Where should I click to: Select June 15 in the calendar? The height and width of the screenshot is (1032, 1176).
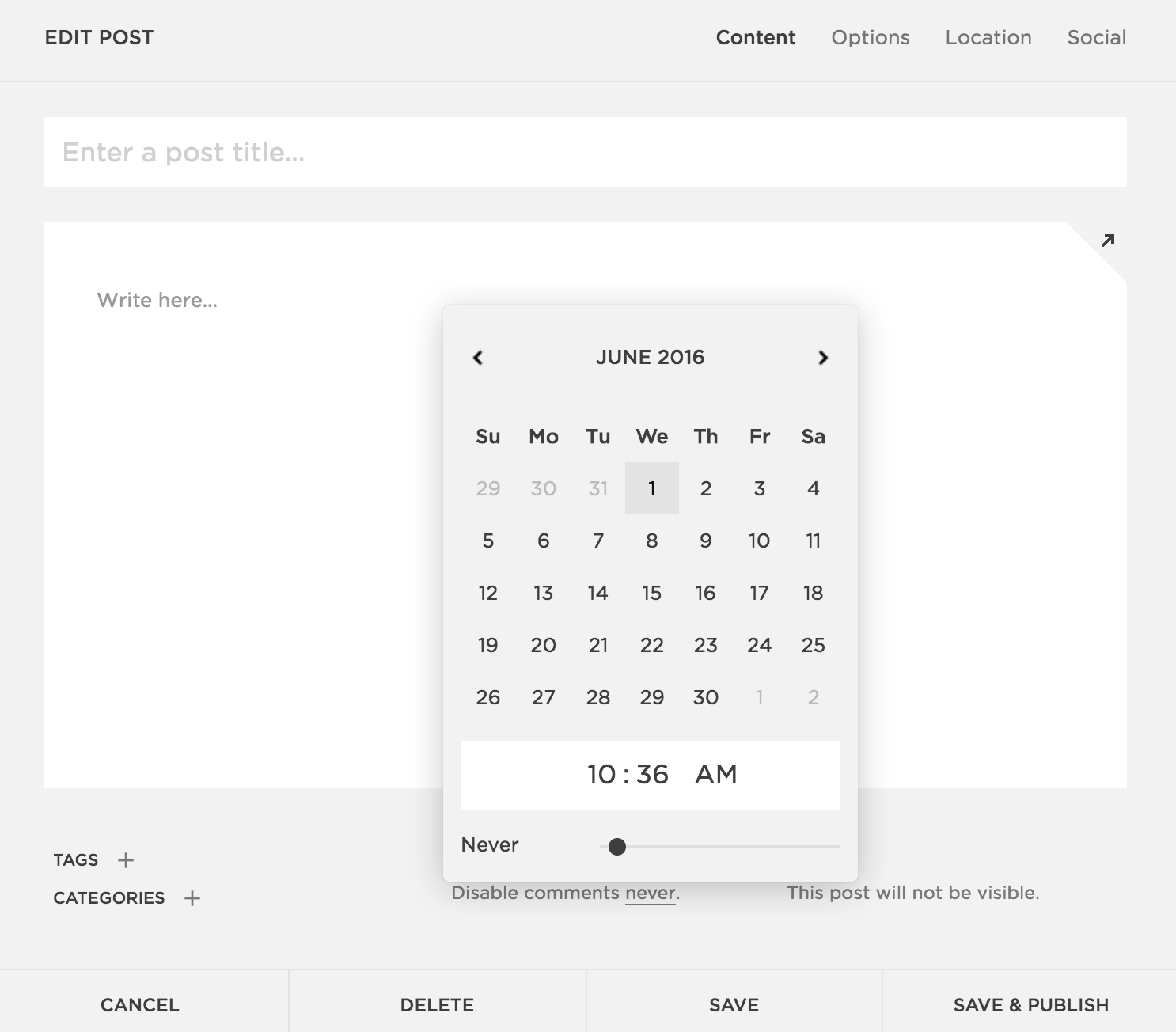(x=651, y=593)
